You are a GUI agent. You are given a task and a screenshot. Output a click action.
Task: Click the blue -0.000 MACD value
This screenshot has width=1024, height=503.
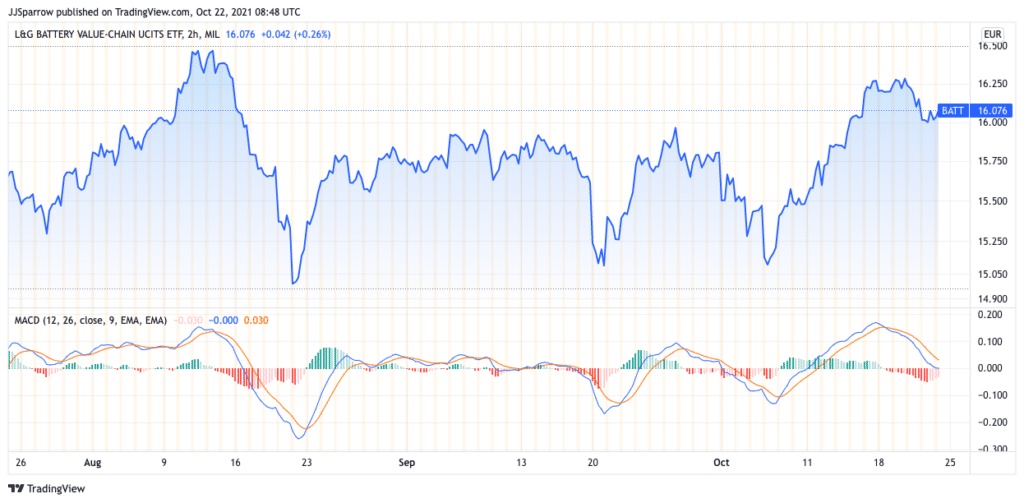click(x=223, y=320)
